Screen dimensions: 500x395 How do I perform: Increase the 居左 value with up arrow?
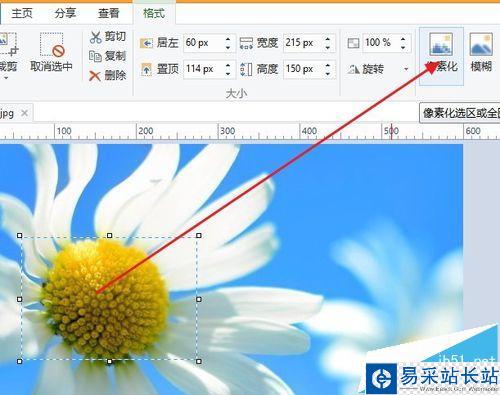(x=228, y=39)
